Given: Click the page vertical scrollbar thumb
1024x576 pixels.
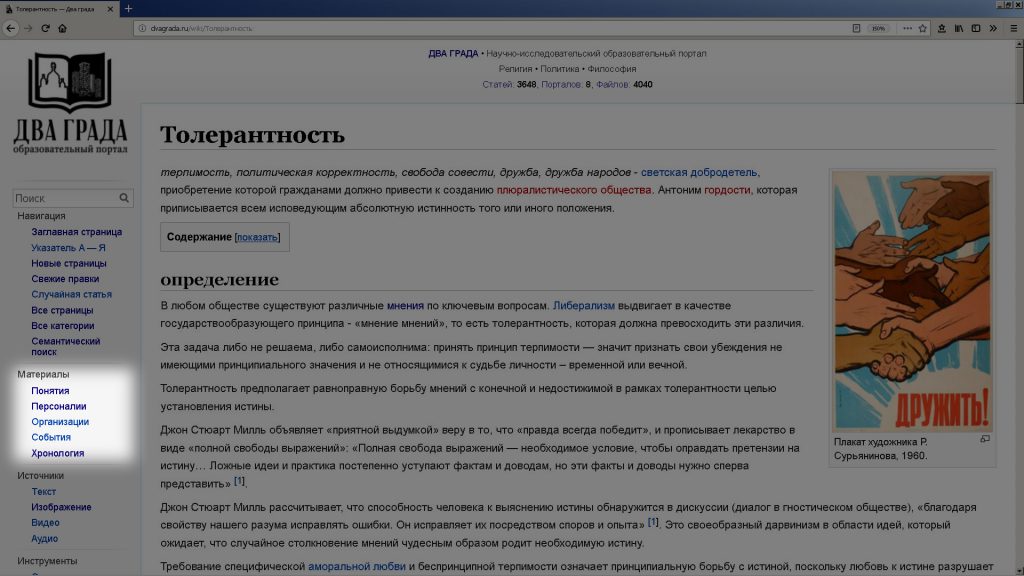Looking at the screenshot, I should tap(1019, 76).
